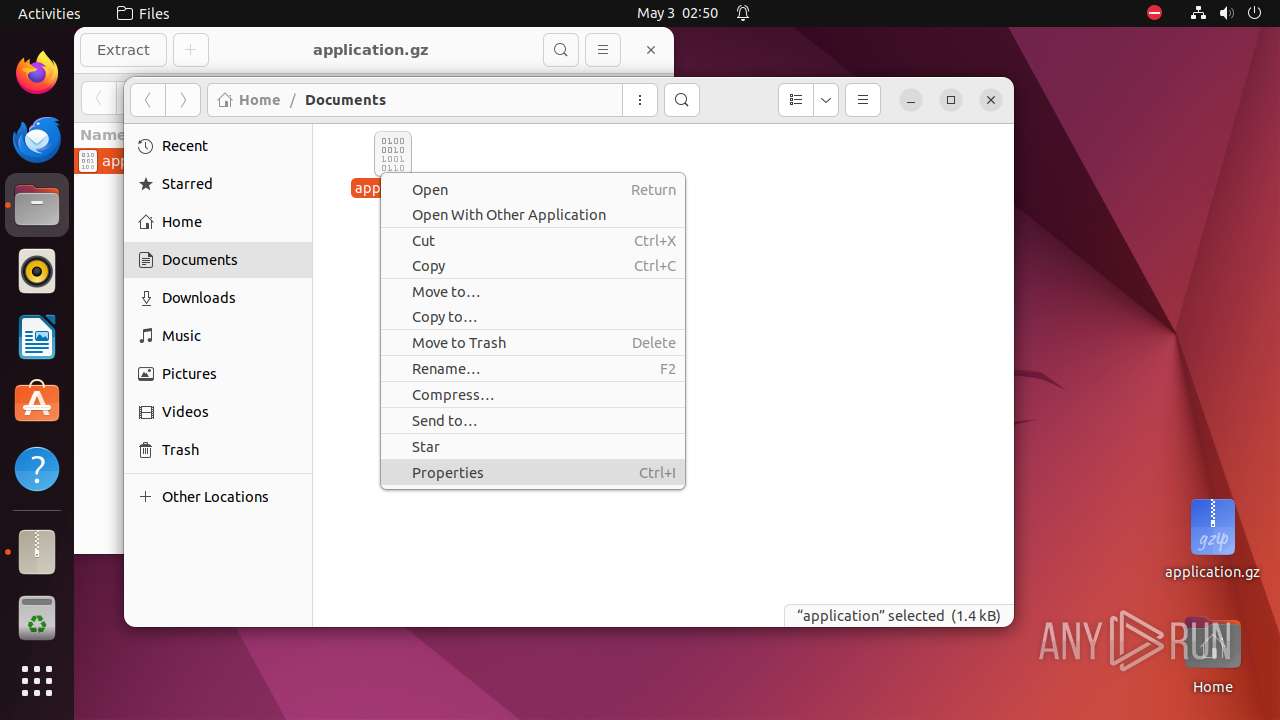Screen dimensions: 1280x720
Task: Search in Documents folder
Action: (x=682, y=100)
